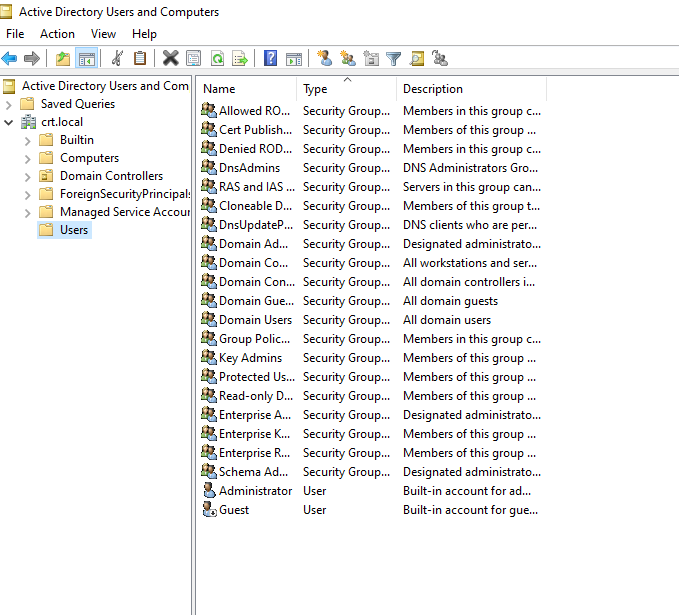Screen dimensions: 679x615
Task: Open the File menu
Action: point(15,34)
